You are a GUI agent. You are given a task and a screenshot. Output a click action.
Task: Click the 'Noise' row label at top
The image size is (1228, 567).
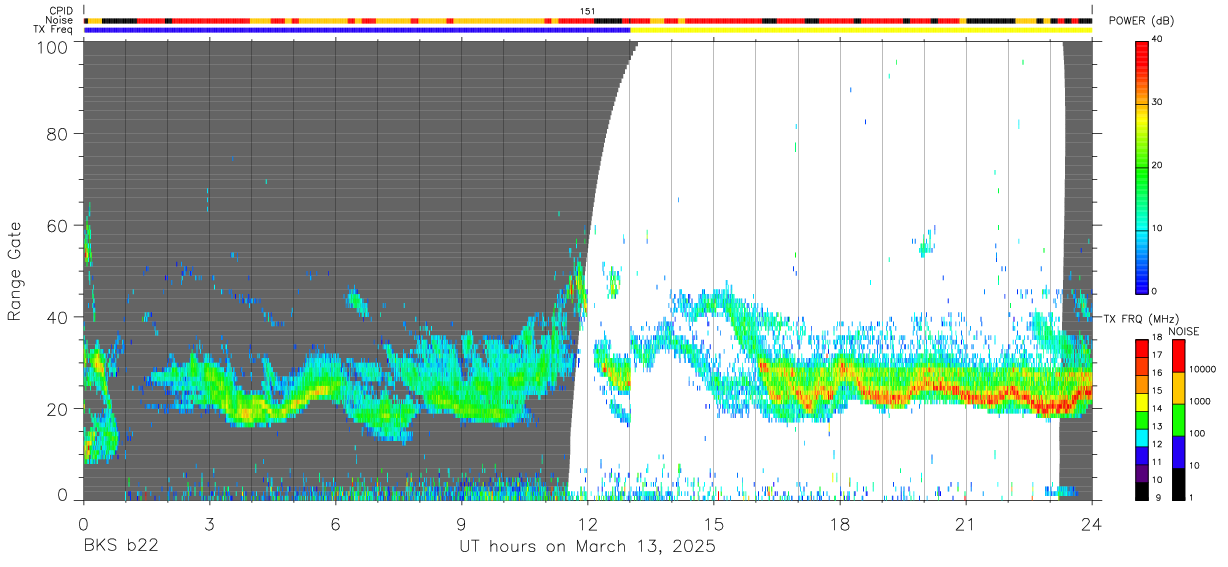click(x=61, y=20)
